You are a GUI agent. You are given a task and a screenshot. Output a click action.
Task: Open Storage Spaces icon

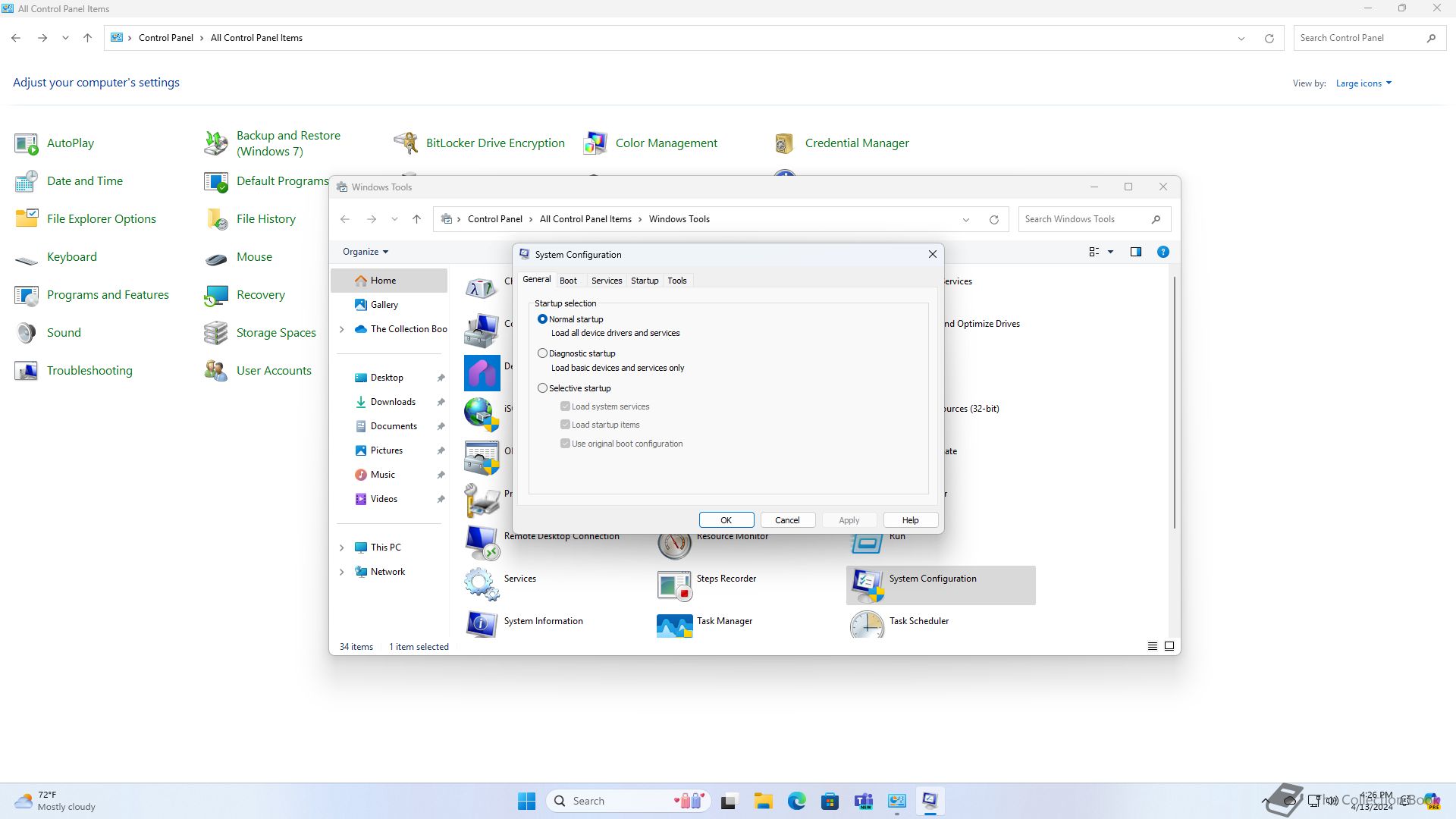point(216,333)
